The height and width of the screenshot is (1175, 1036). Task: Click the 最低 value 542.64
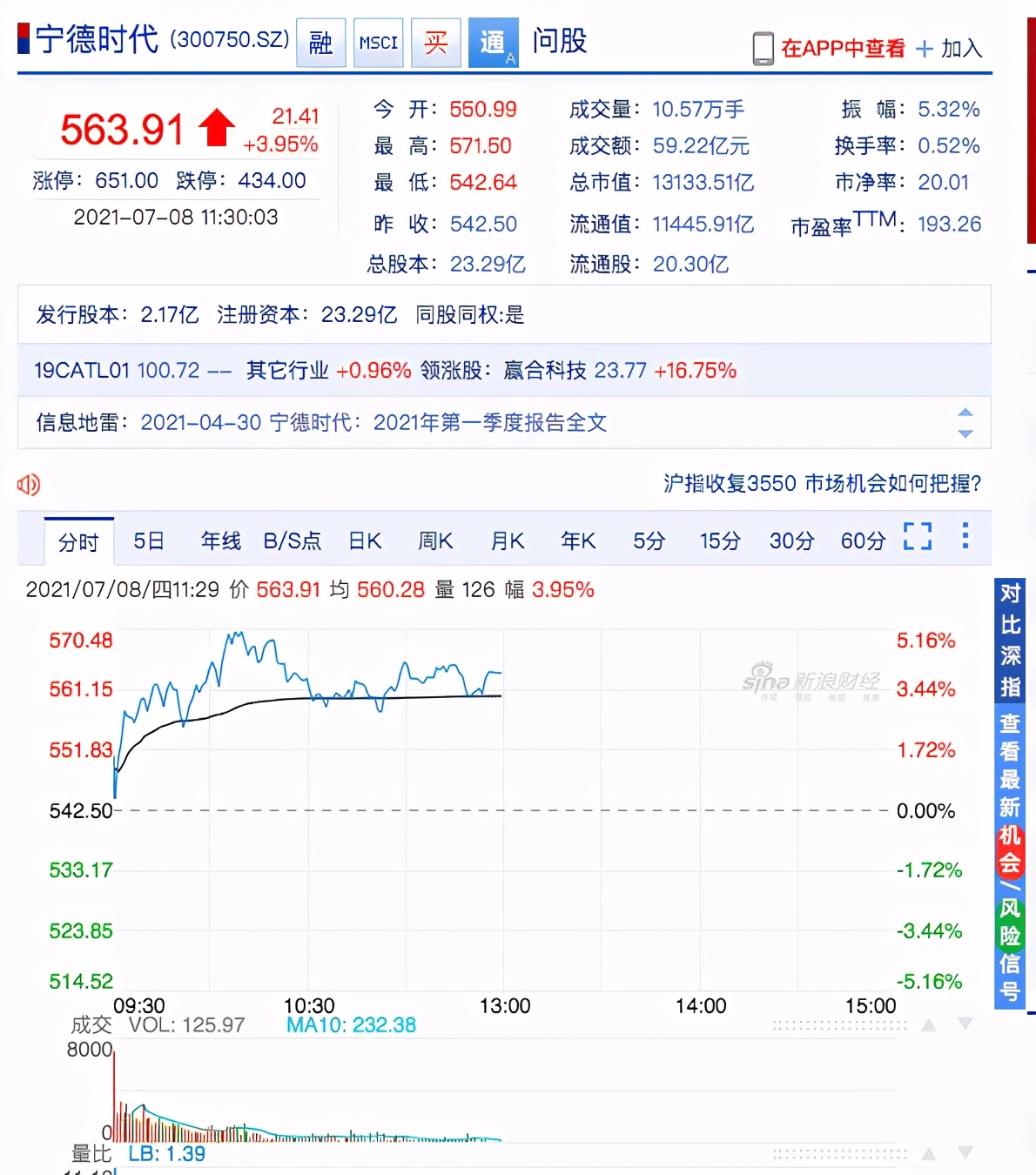483,183
